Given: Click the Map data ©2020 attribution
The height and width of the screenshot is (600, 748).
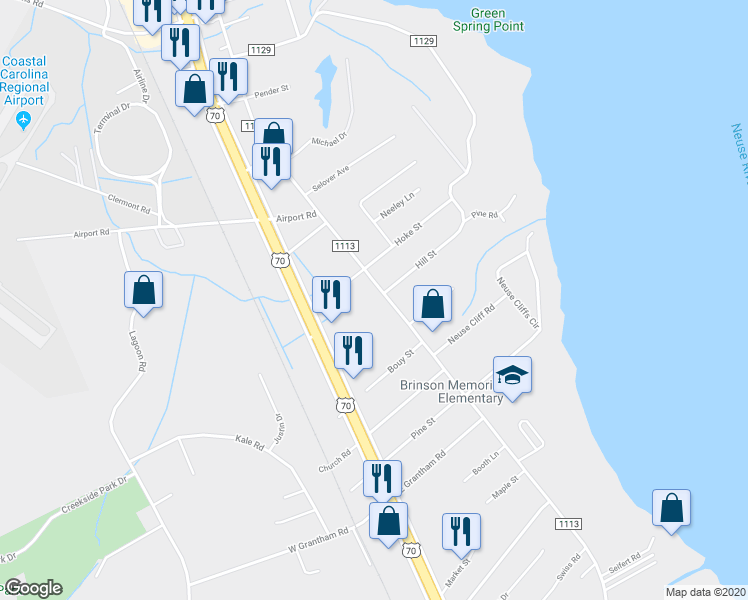Looking at the screenshot, I should 706,592.
